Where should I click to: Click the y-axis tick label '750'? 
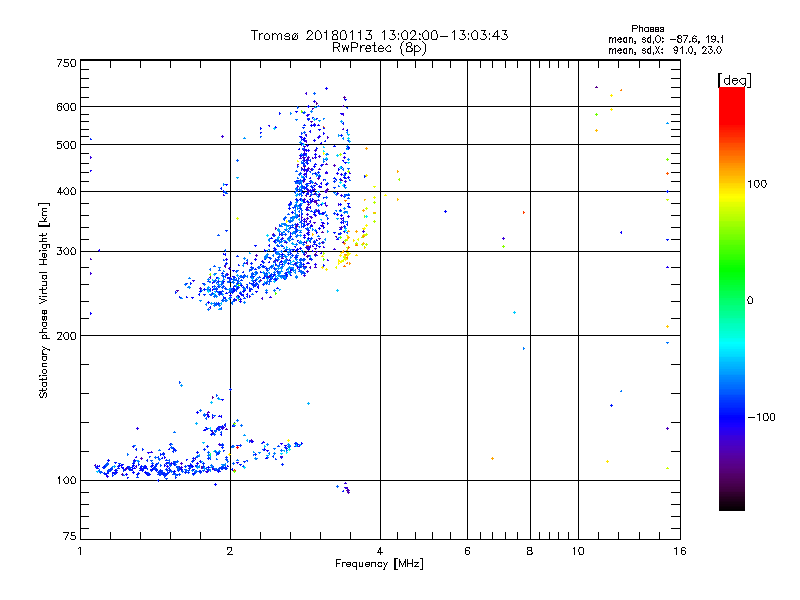tap(67, 63)
